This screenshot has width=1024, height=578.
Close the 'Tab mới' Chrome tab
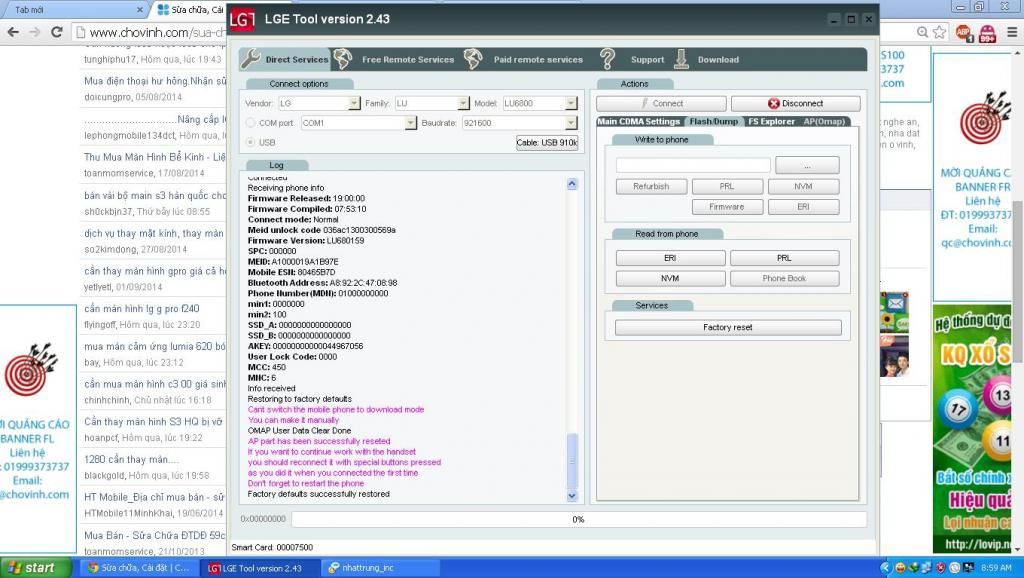[x=140, y=10]
